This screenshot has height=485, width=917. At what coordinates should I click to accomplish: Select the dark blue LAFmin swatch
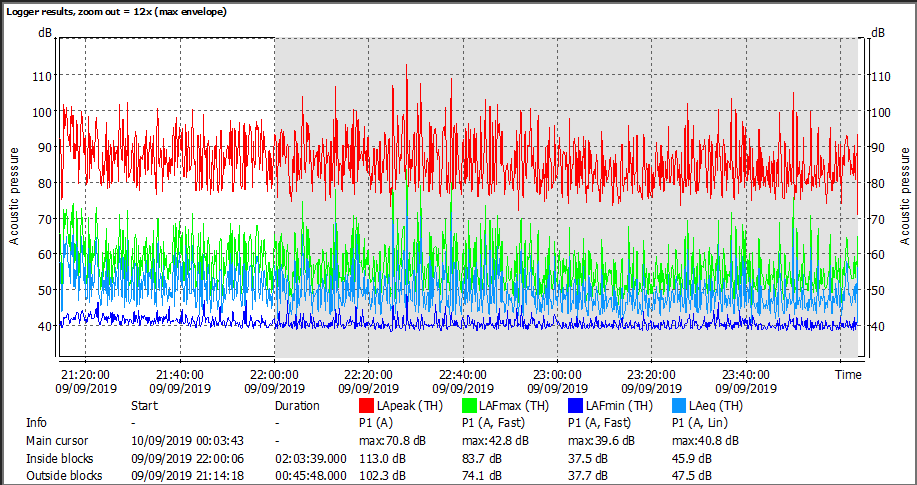[576, 406]
